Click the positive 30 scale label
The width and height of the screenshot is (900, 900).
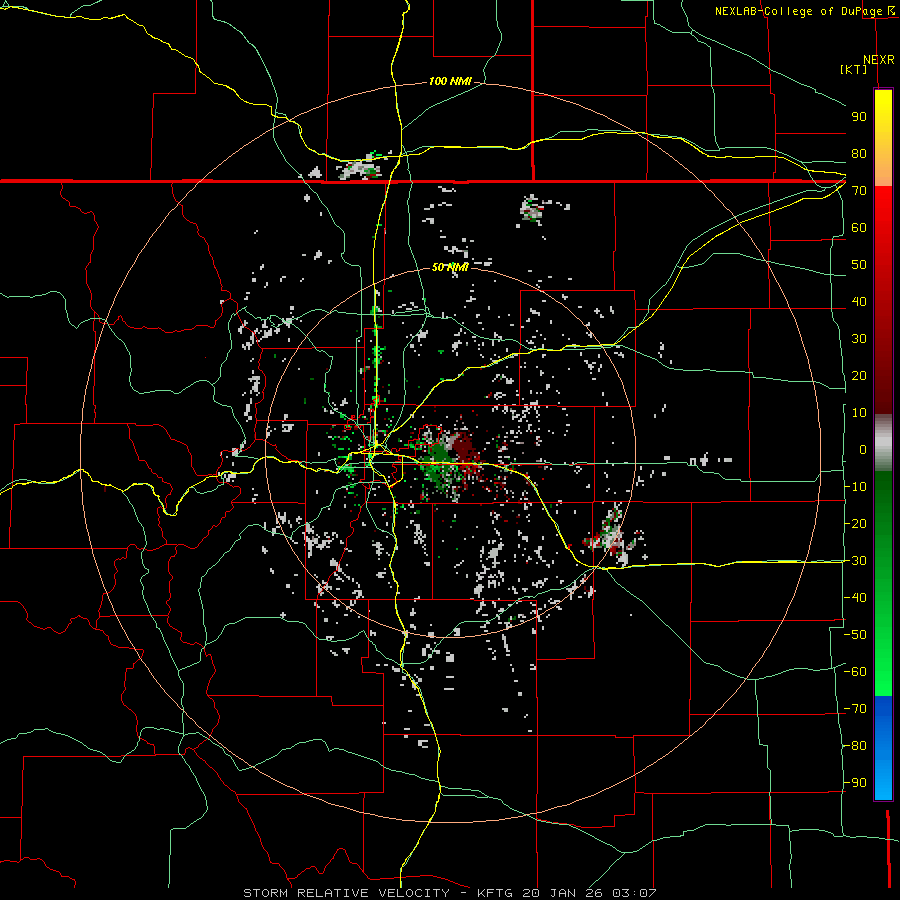(x=859, y=339)
